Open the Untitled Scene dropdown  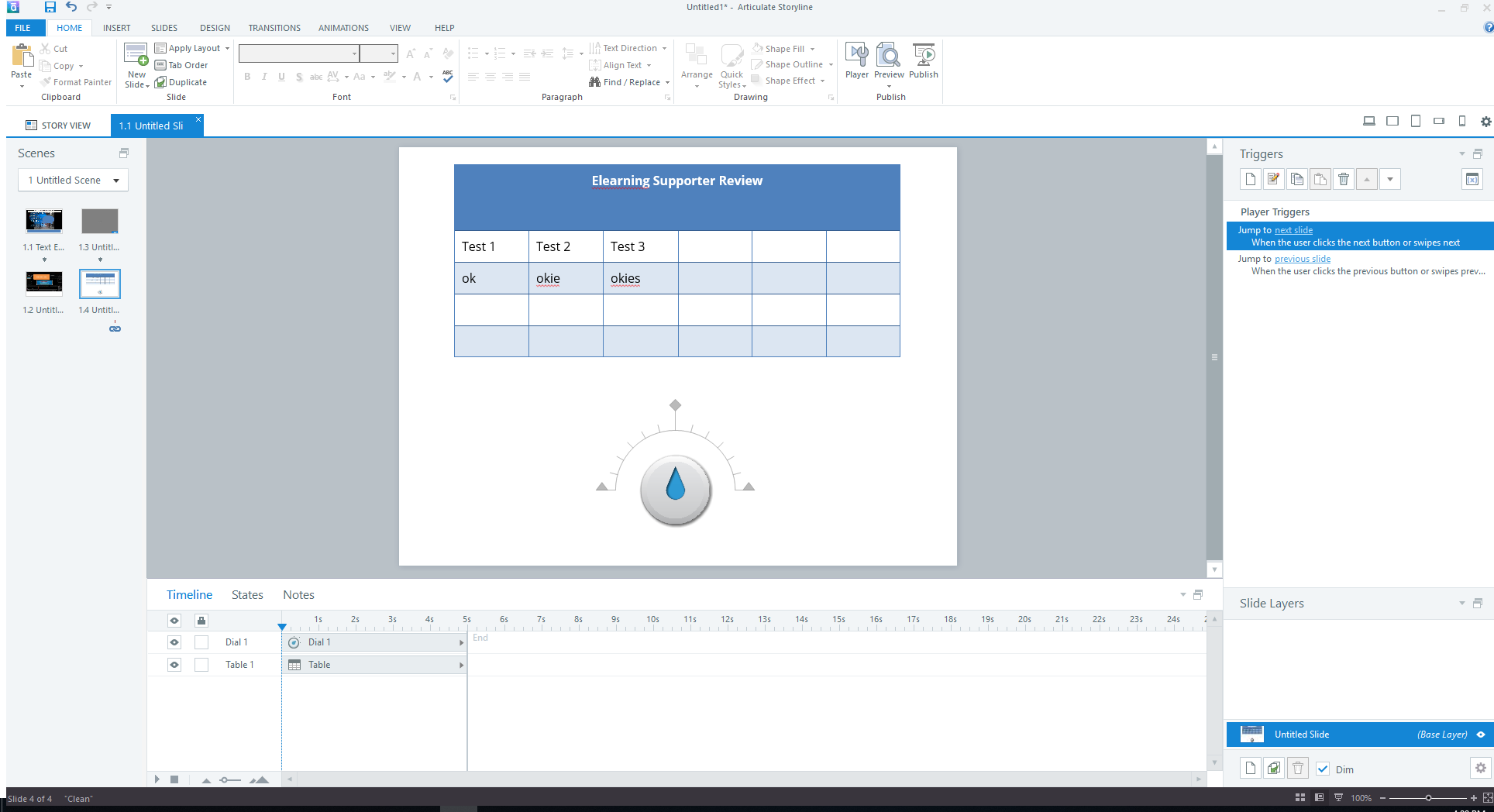pos(115,180)
